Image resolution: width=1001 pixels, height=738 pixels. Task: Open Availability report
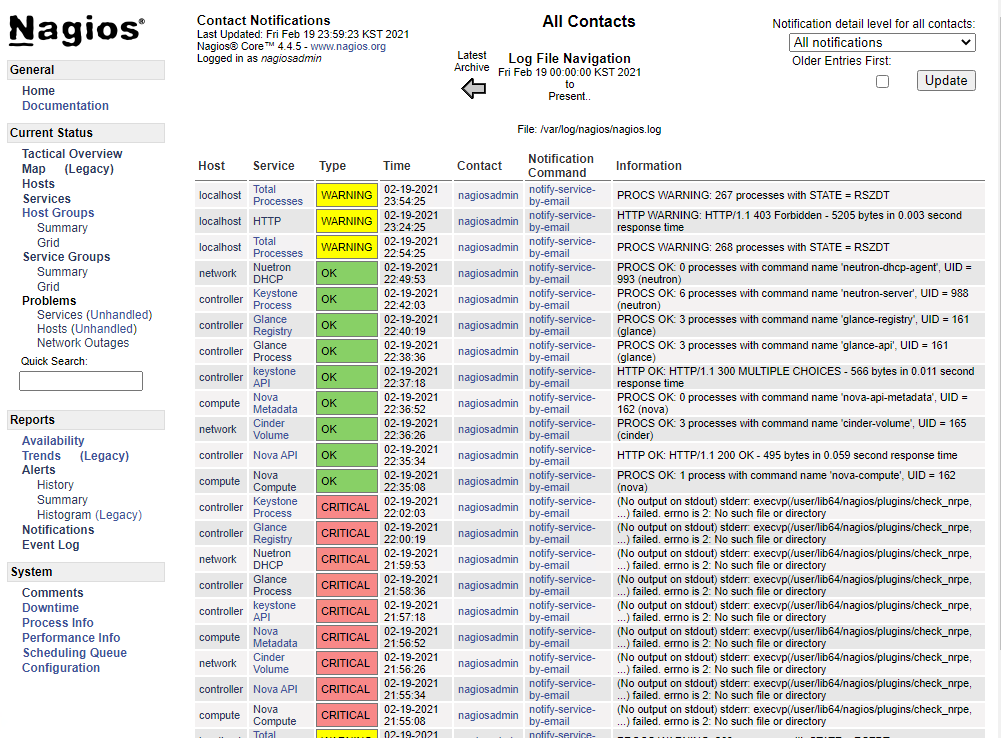53,441
